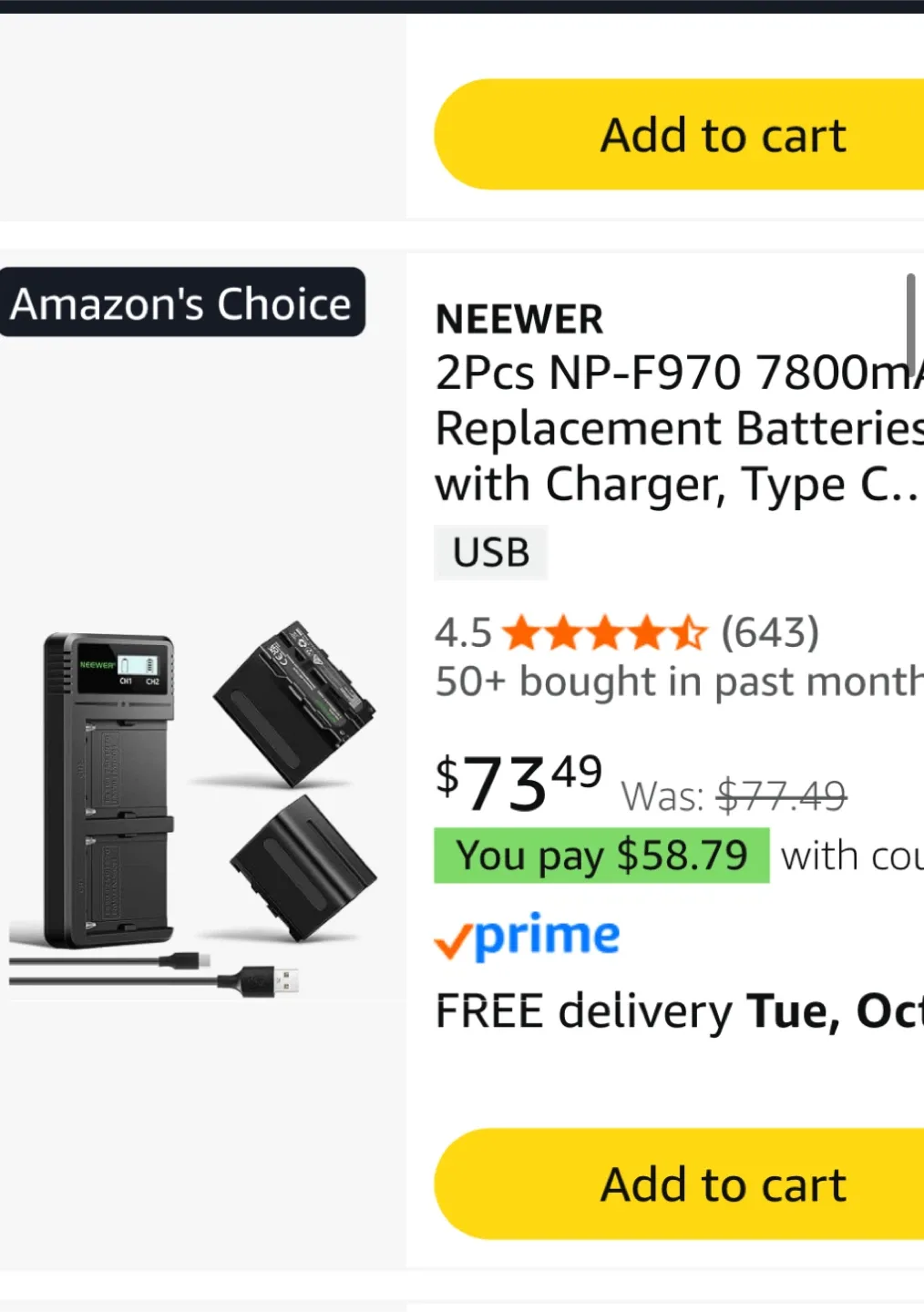The image size is (924, 1312).
Task: Tap the star rating icons
Action: (605, 633)
